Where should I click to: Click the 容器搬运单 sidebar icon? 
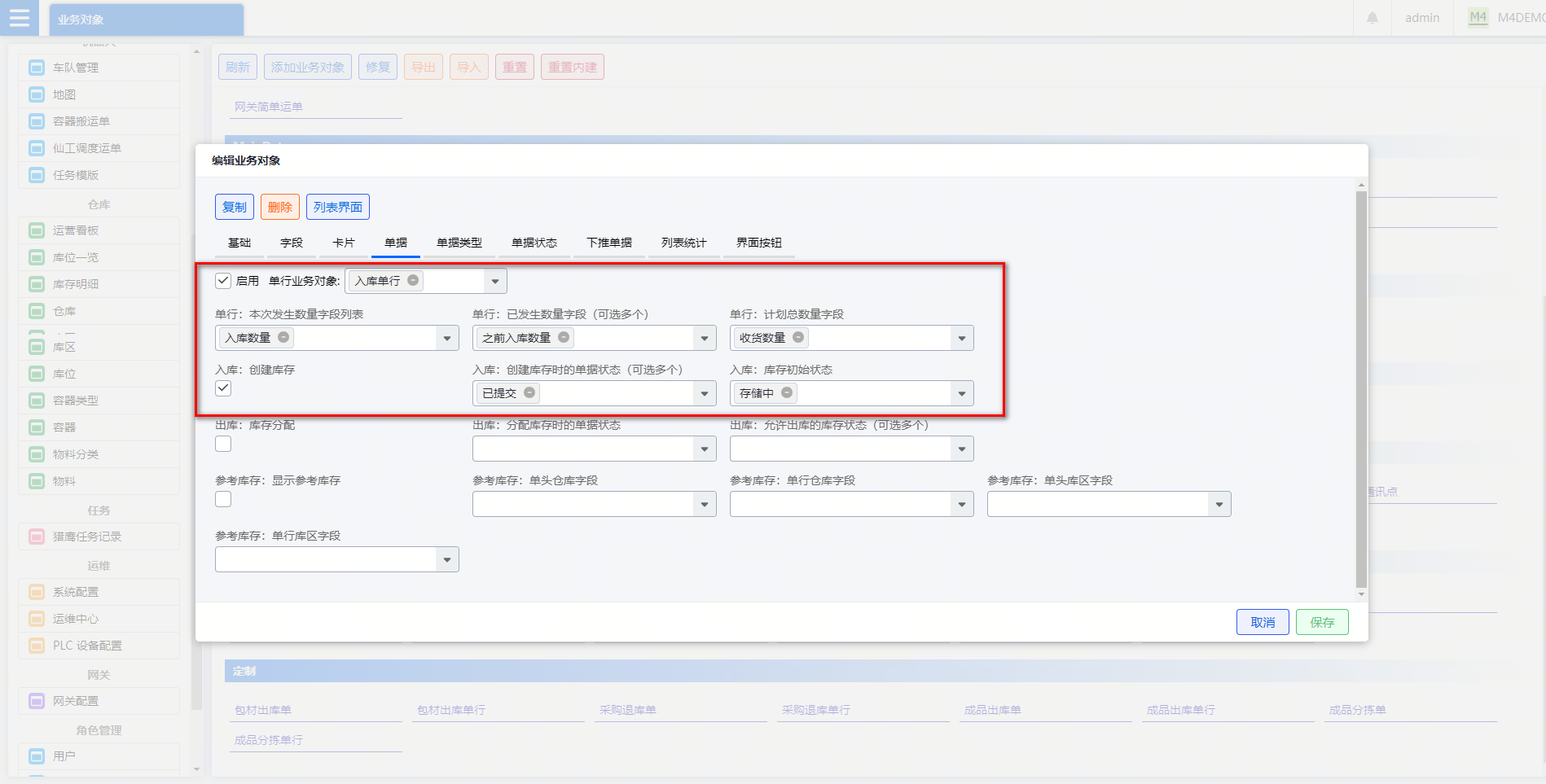(x=37, y=121)
